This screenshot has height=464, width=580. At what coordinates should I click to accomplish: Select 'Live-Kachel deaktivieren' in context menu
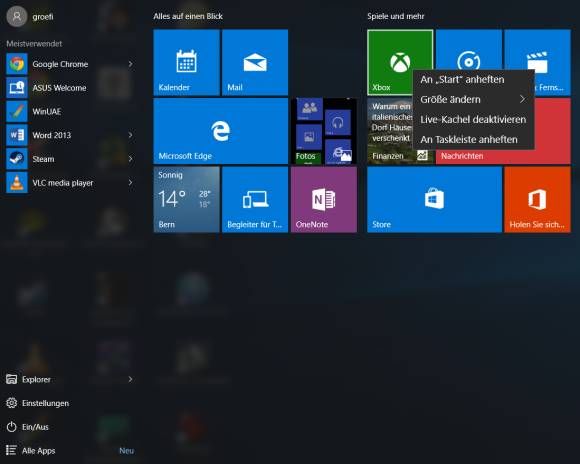click(x=473, y=120)
